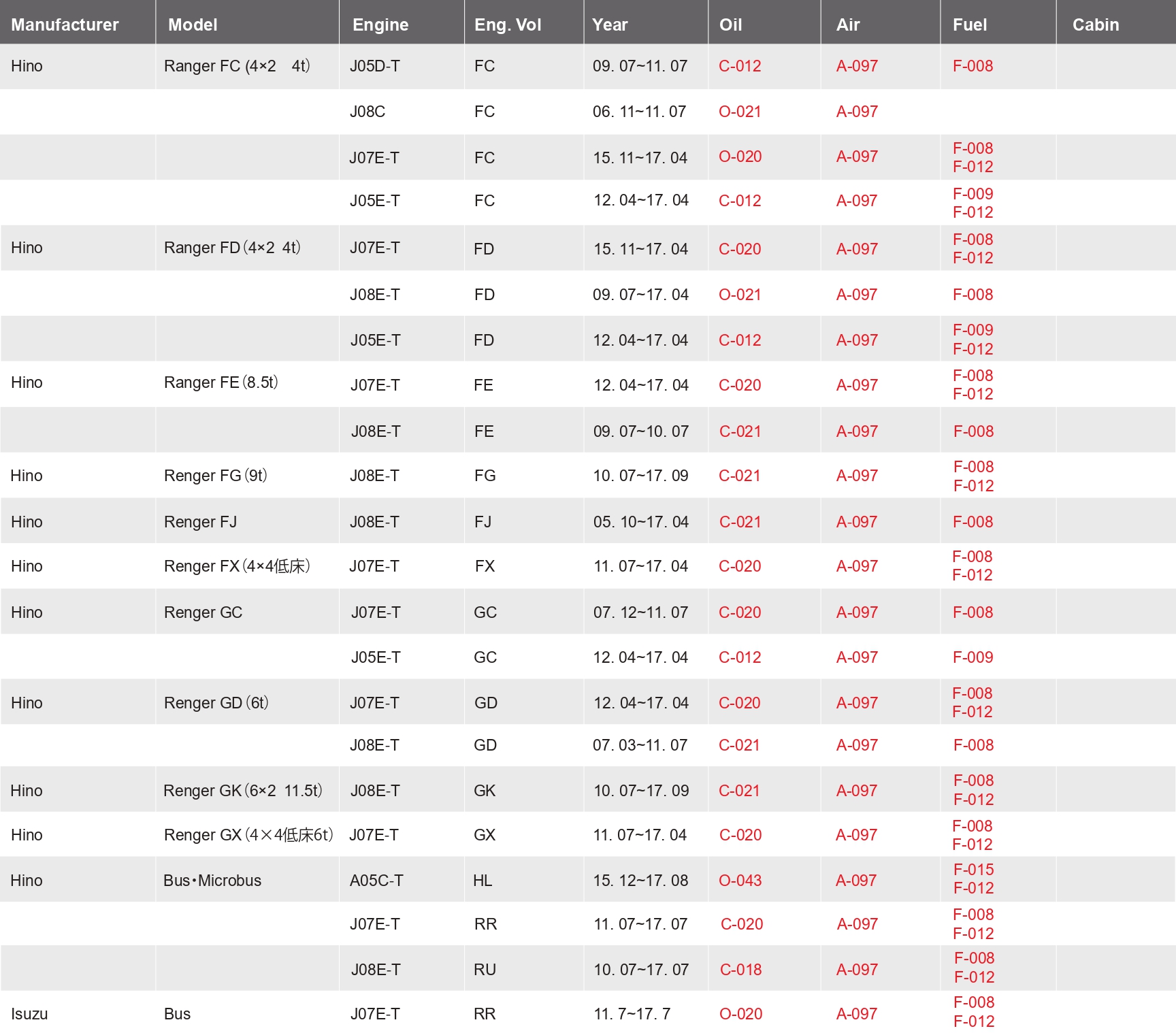Click fuel filter F-009 in the J05E-T GC row
The height and width of the screenshot is (1033, 1176).
tap(973, 657)
